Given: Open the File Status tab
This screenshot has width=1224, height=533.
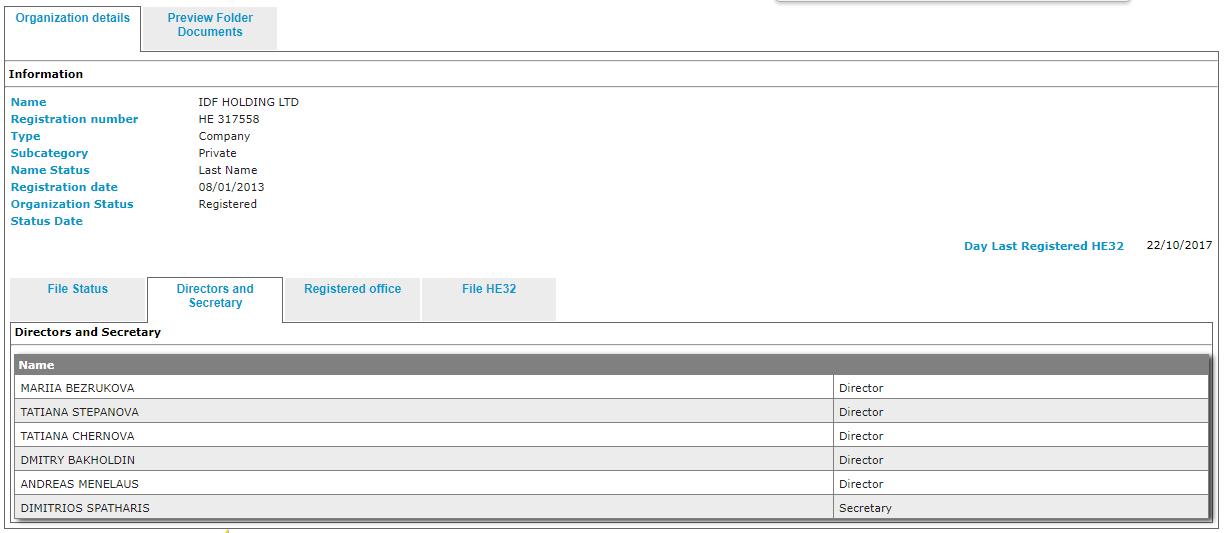Looking at the screenshot, I should pyautogui.click(x=78, y=299).
